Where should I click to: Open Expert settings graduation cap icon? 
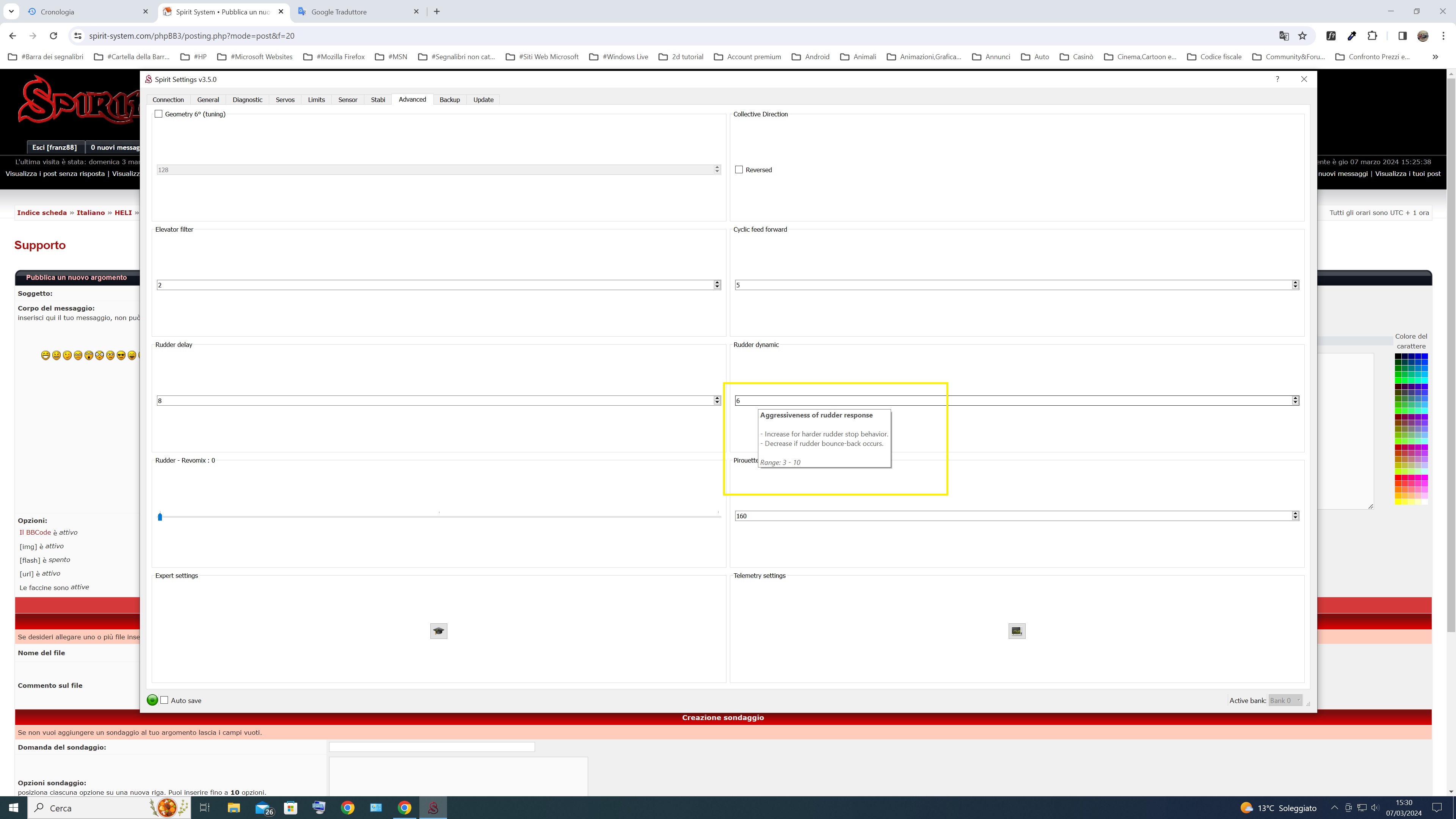[x=439, y=631]
